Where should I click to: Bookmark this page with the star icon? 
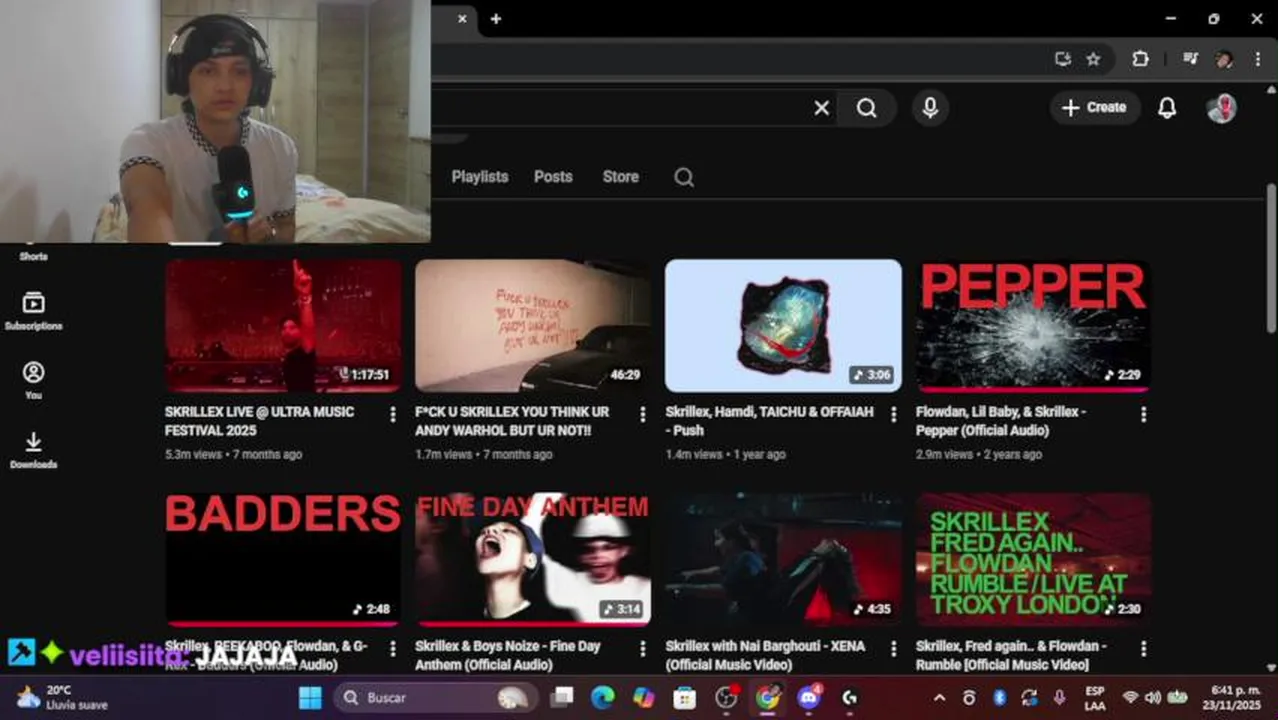1093,59
